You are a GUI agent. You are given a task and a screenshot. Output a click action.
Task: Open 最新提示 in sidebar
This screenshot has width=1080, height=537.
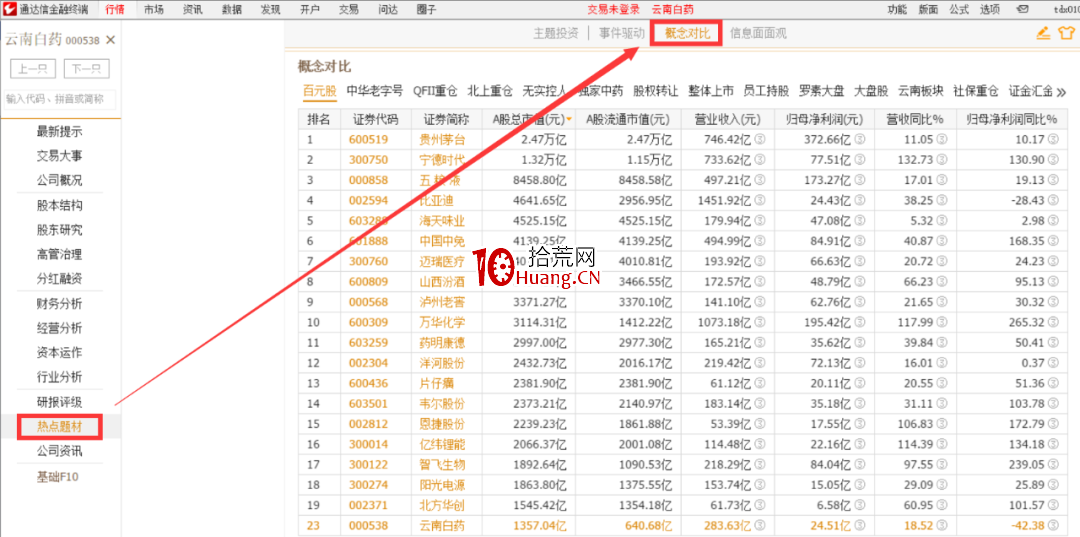59,132
